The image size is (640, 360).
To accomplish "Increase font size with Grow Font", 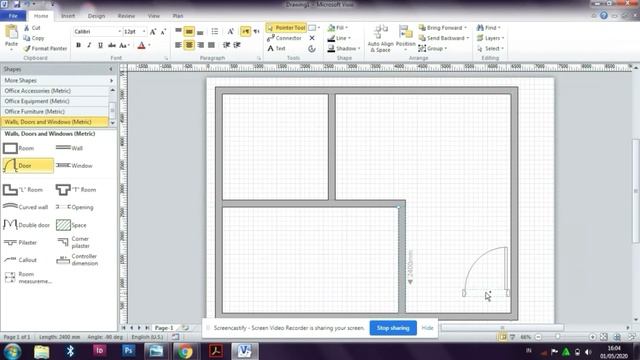I will [x=153, y=31].
